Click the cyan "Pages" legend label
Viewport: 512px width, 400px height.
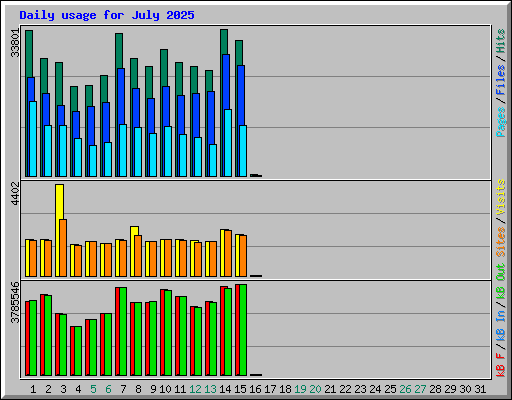[501, 122]
